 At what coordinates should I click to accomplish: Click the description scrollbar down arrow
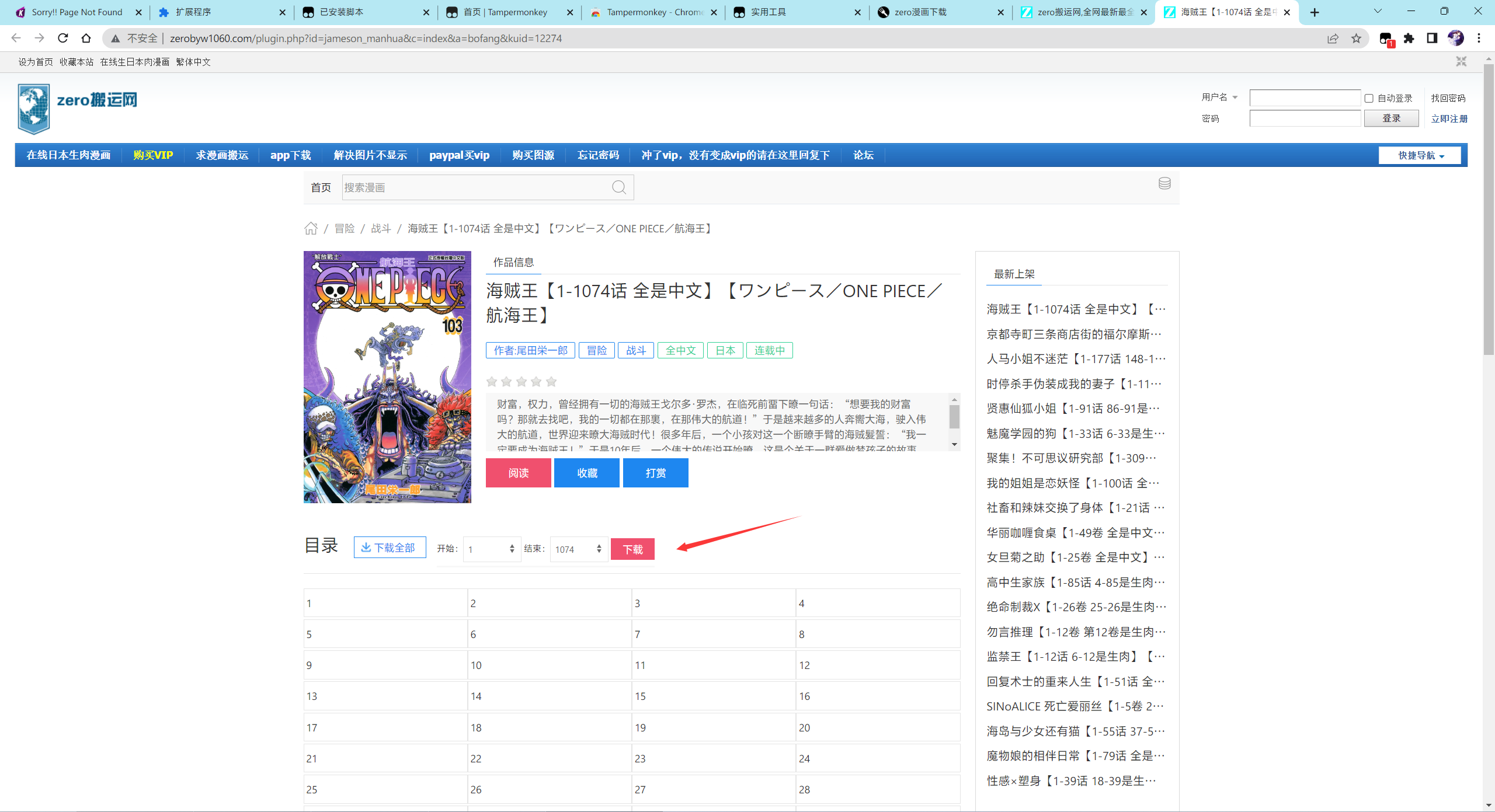[x=954, y=445]
